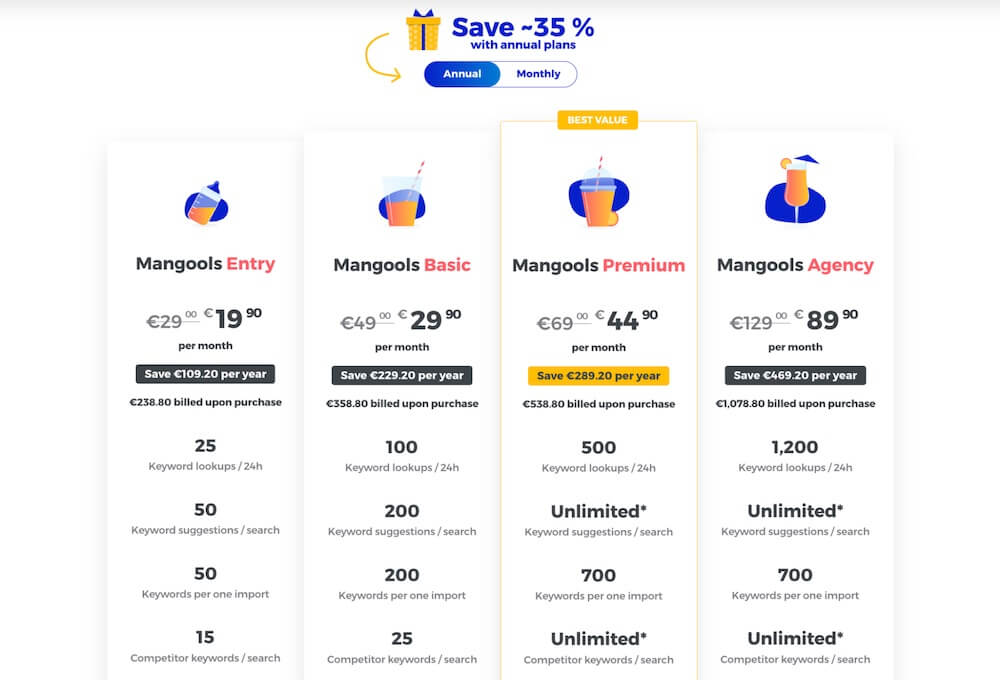Open the Mangools Basic plan title
This screenshot has height=680, width=1000.
click(402, 265)
